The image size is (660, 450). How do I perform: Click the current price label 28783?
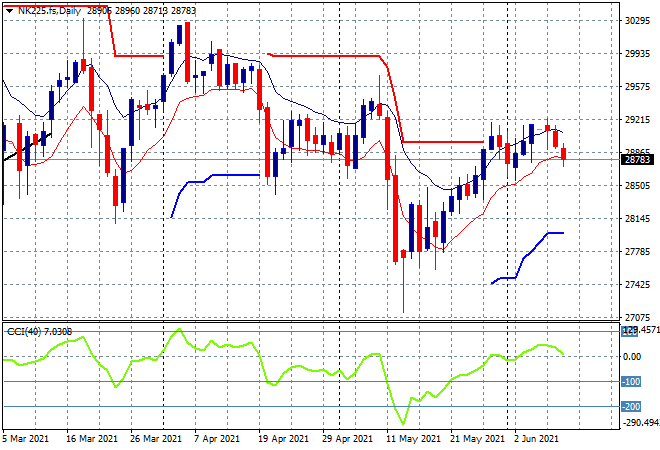[x=637, y=160]
